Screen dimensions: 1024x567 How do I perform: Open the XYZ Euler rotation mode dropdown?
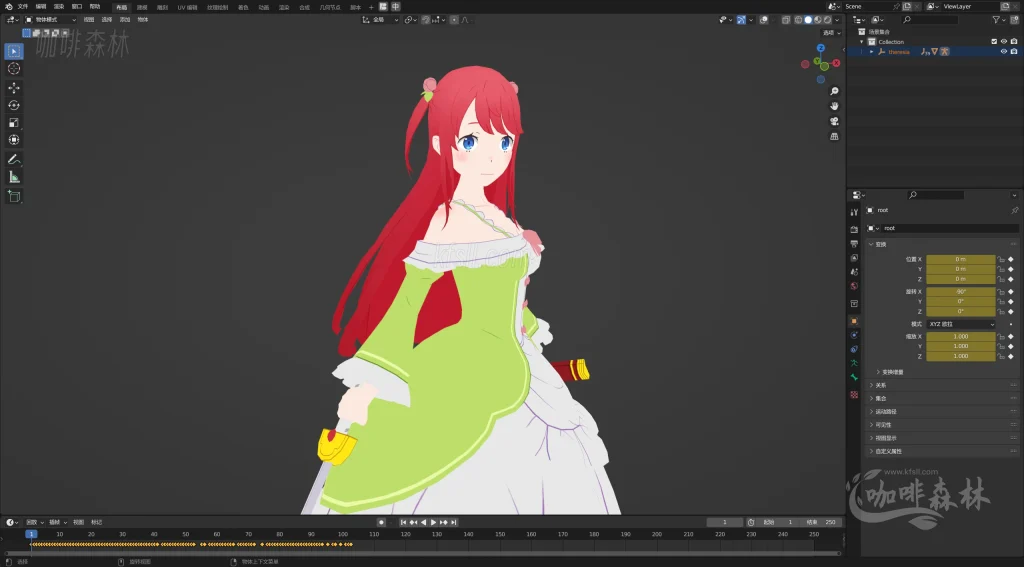click(961, 324)
